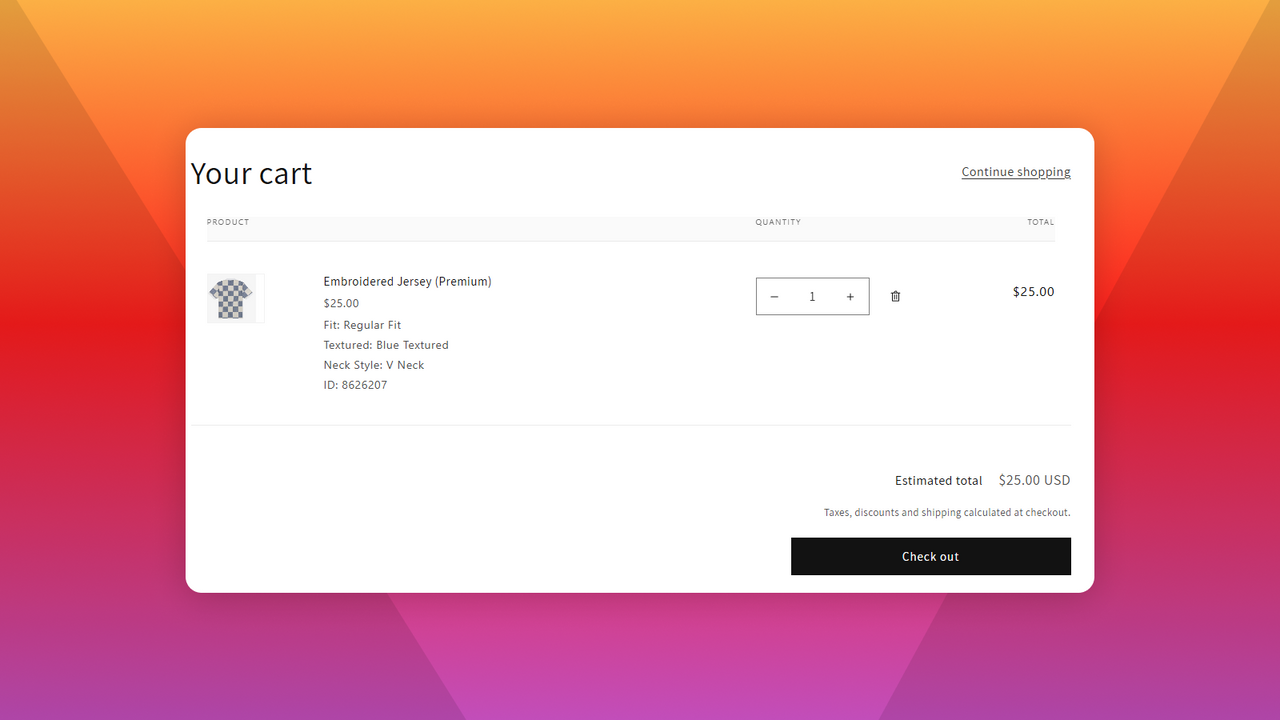Click the quantity number field
The image size is (1280, 720).
coord(812,297)
